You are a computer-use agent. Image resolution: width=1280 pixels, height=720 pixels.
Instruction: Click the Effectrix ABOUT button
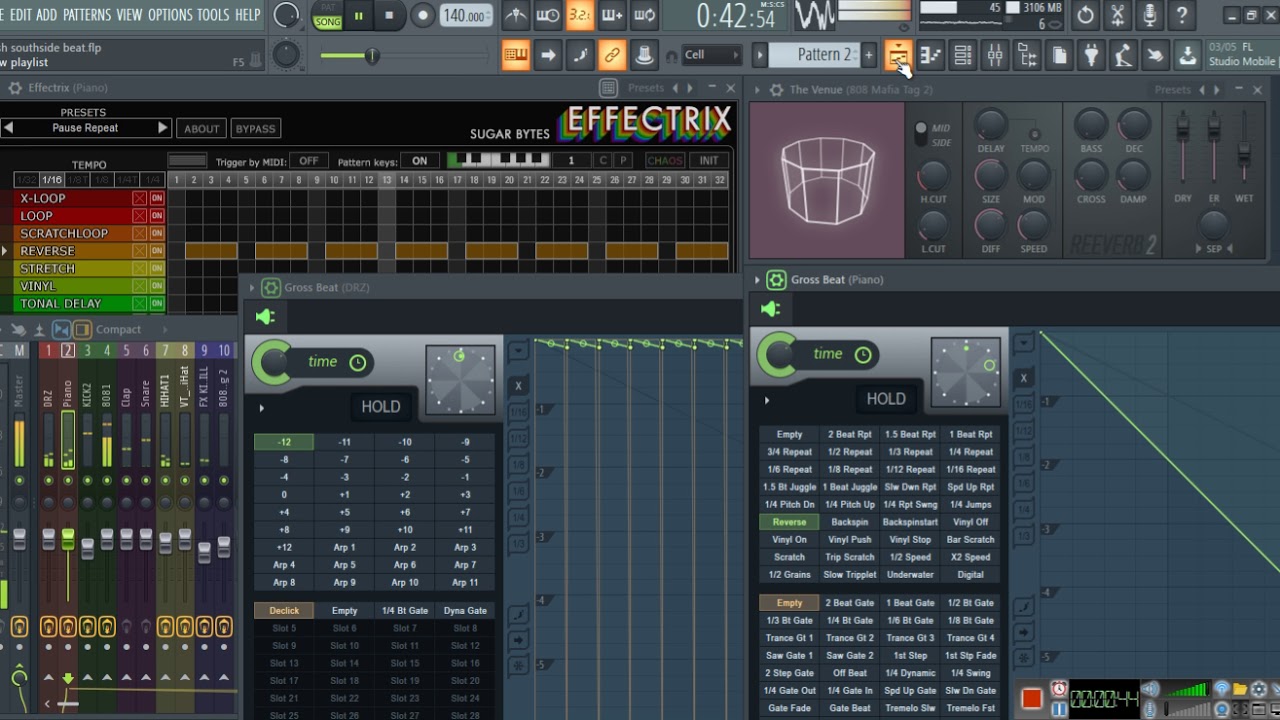click(x=201, y=129)
